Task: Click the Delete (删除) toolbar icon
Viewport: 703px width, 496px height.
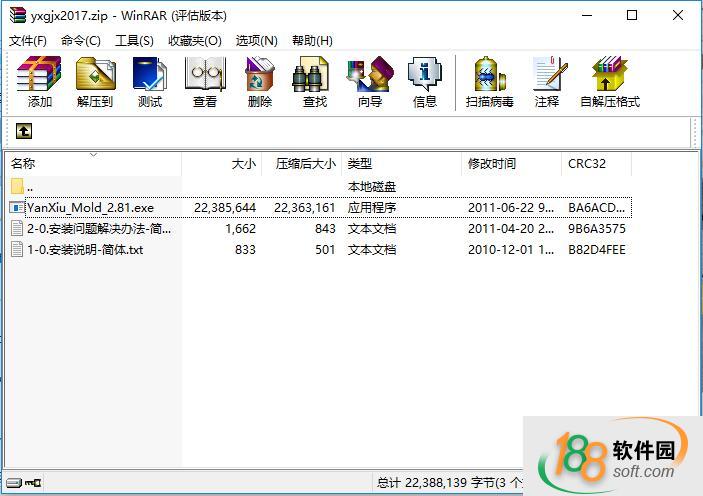Action: coord(260,82)
